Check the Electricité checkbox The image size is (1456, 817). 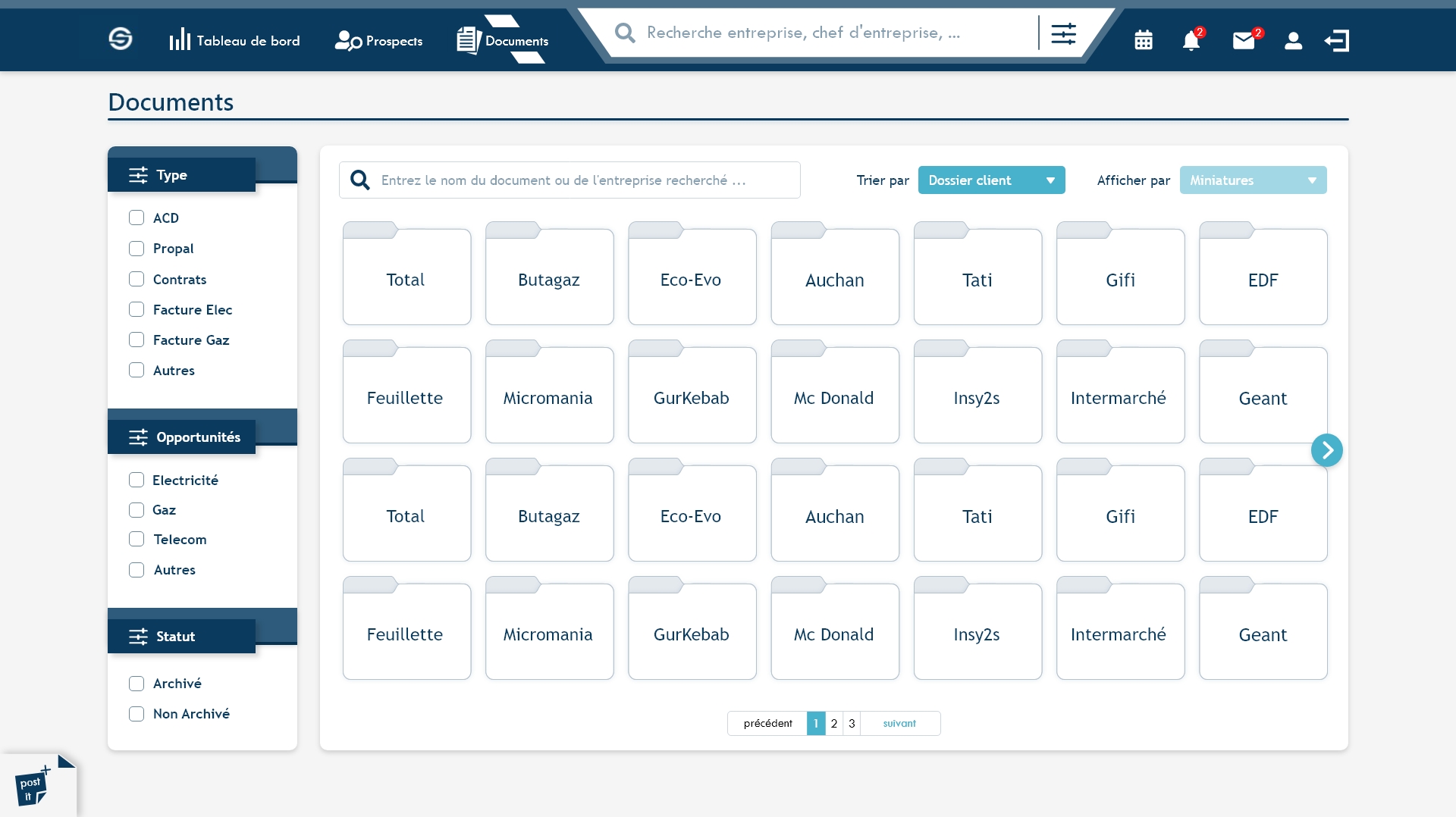point(136,480)
